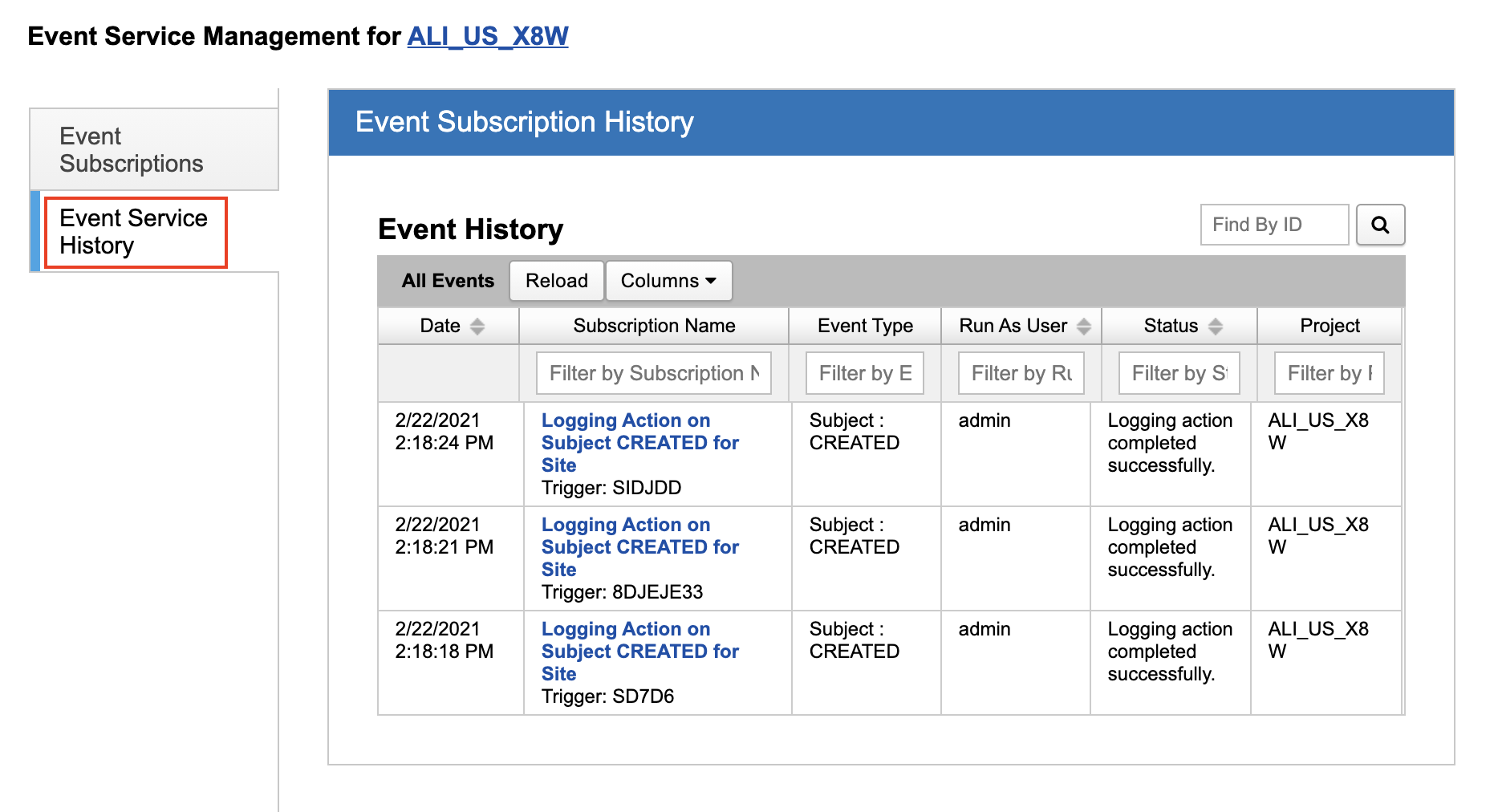
Task: Focus the Filter by Subscription Name field
Action: pyautogui.click(x=653, y=373)
